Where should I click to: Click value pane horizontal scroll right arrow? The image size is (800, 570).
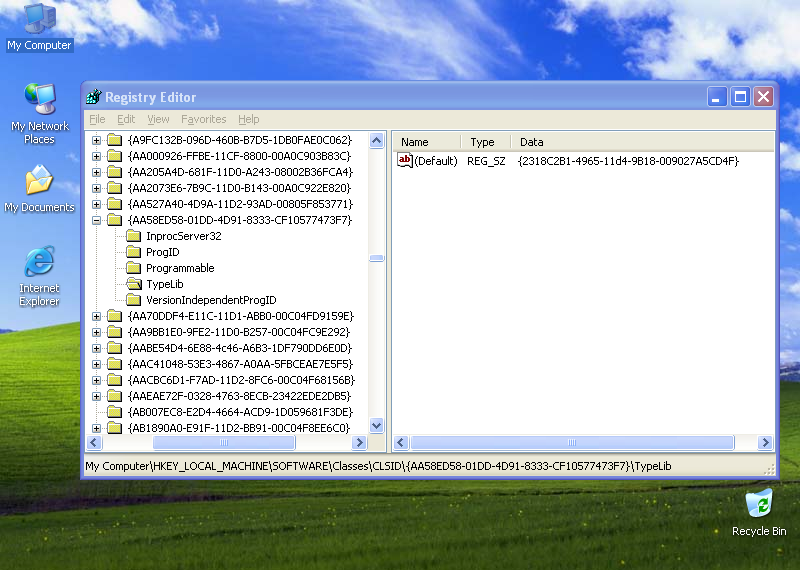(765, 442)
